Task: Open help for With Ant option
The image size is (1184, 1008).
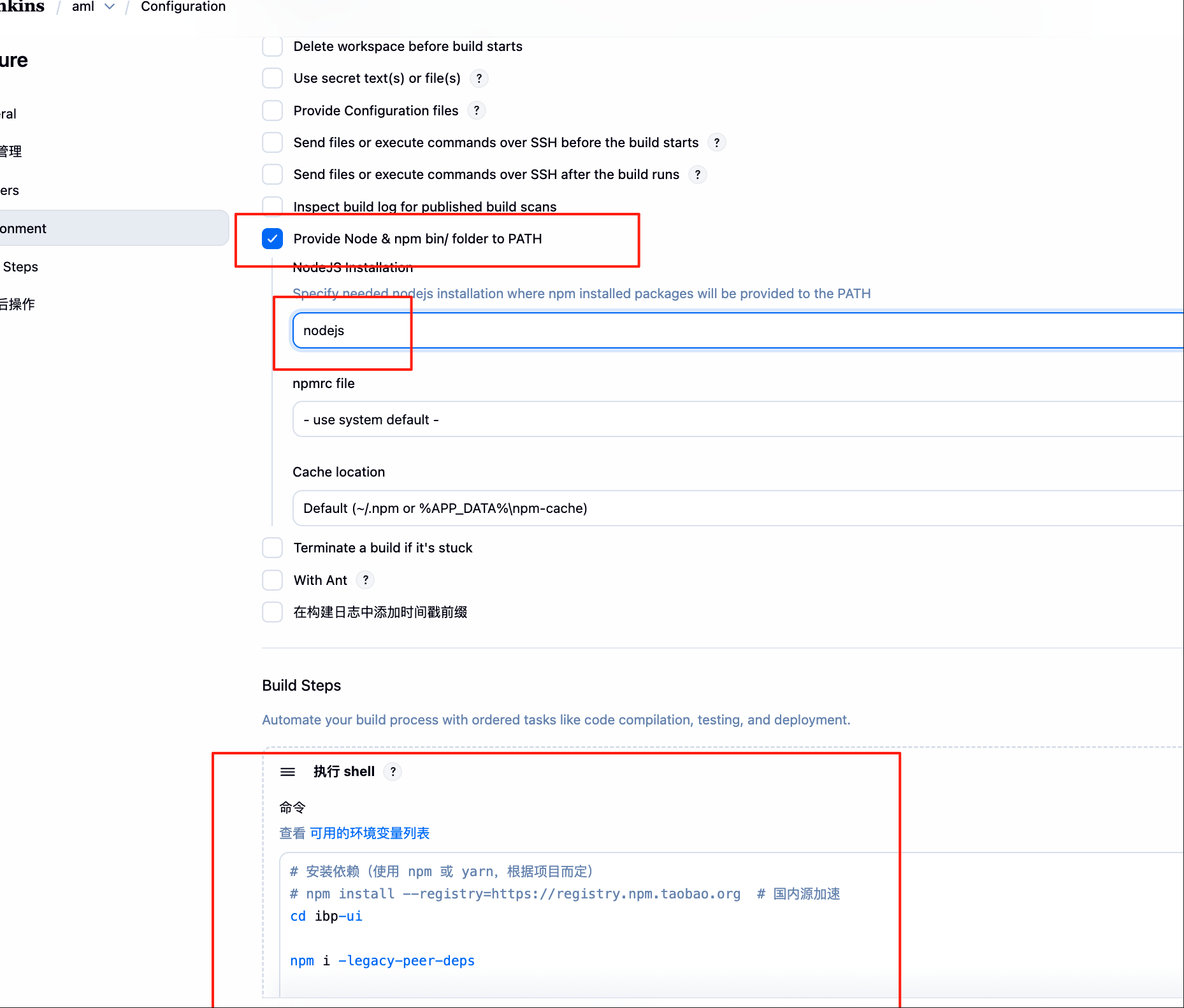Action: [365, 580]
